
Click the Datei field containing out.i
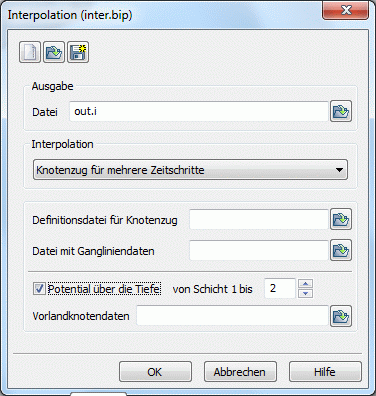point(199,111)
